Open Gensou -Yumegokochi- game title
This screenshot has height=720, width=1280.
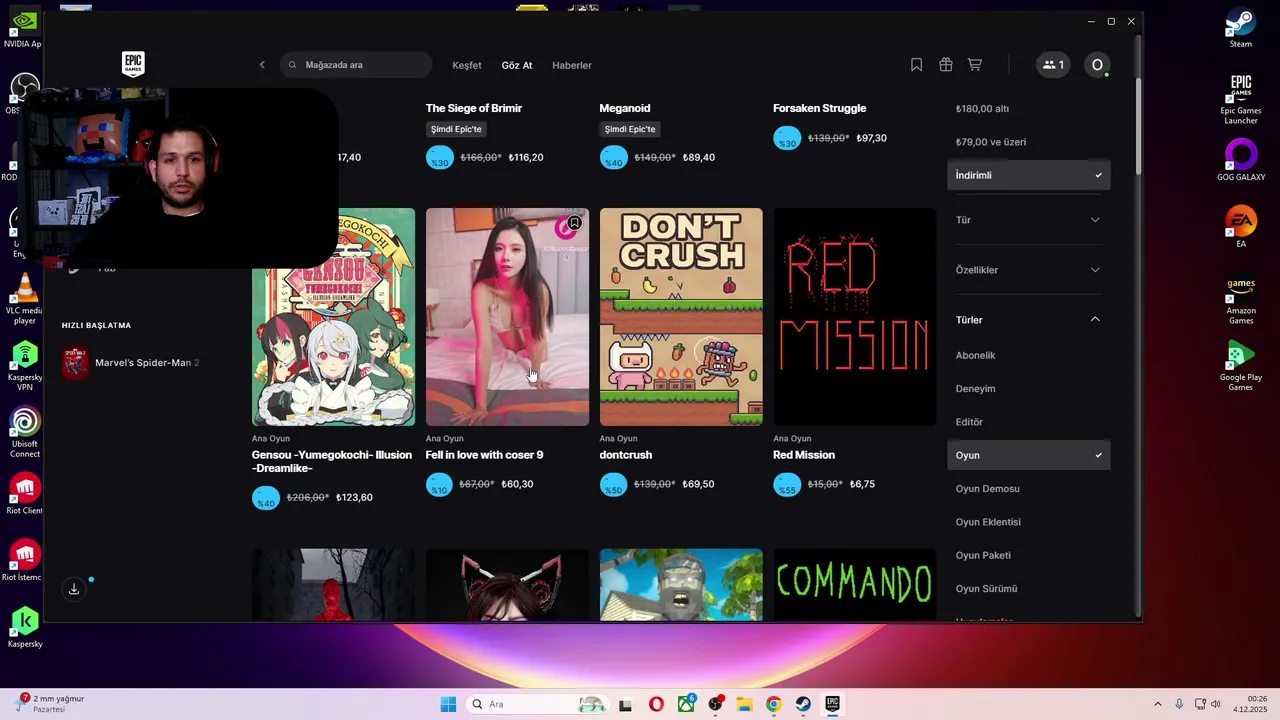click(x=332, y=461)
